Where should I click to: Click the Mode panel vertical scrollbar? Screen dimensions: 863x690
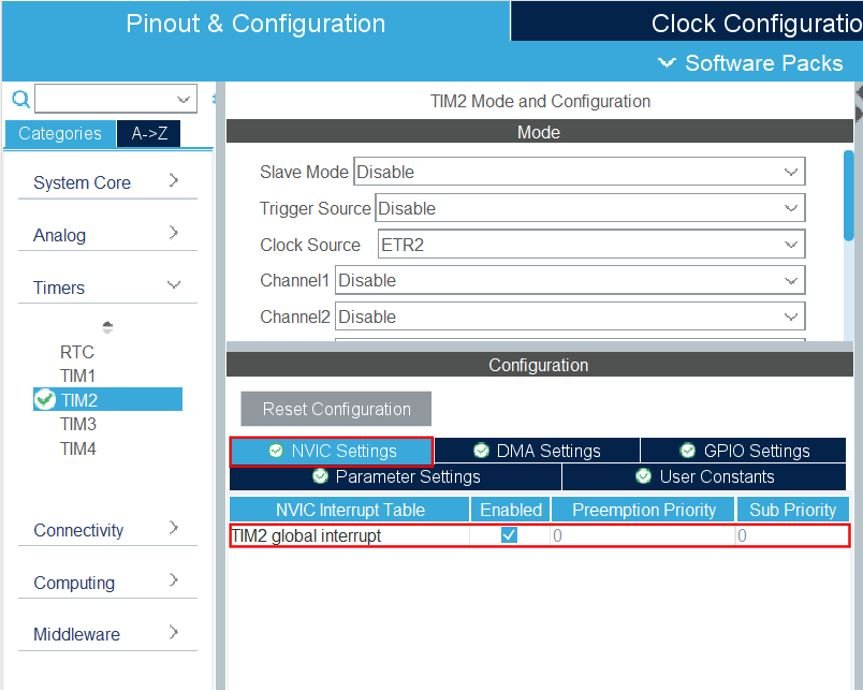[x=849, y=196]
